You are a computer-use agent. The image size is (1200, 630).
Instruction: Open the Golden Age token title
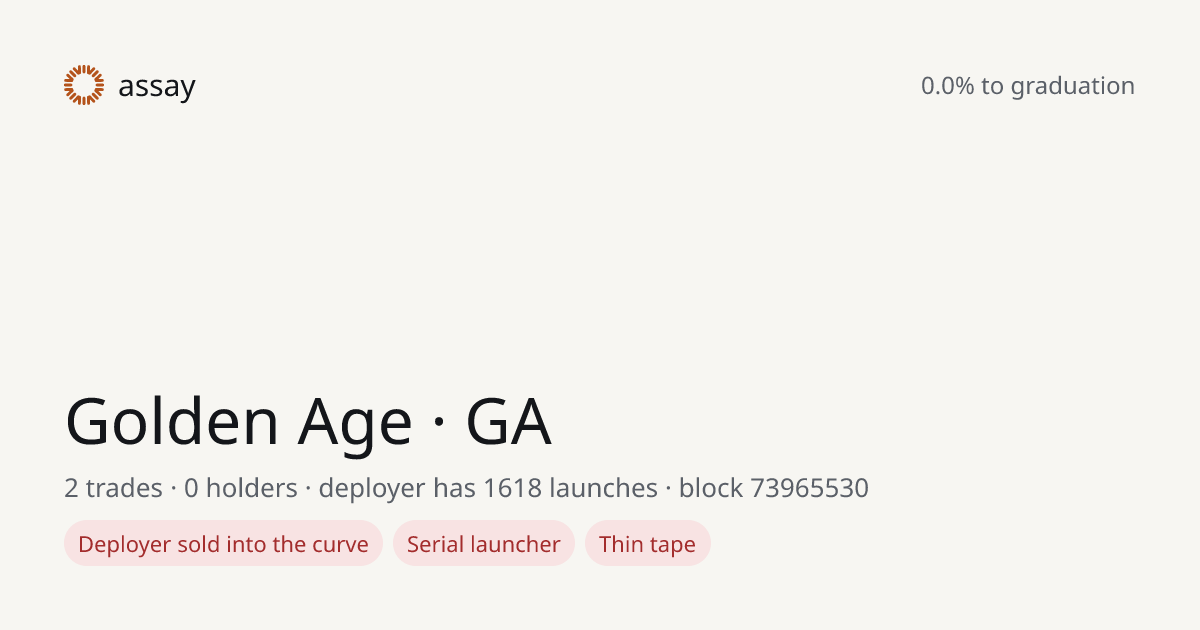point(308,421)
